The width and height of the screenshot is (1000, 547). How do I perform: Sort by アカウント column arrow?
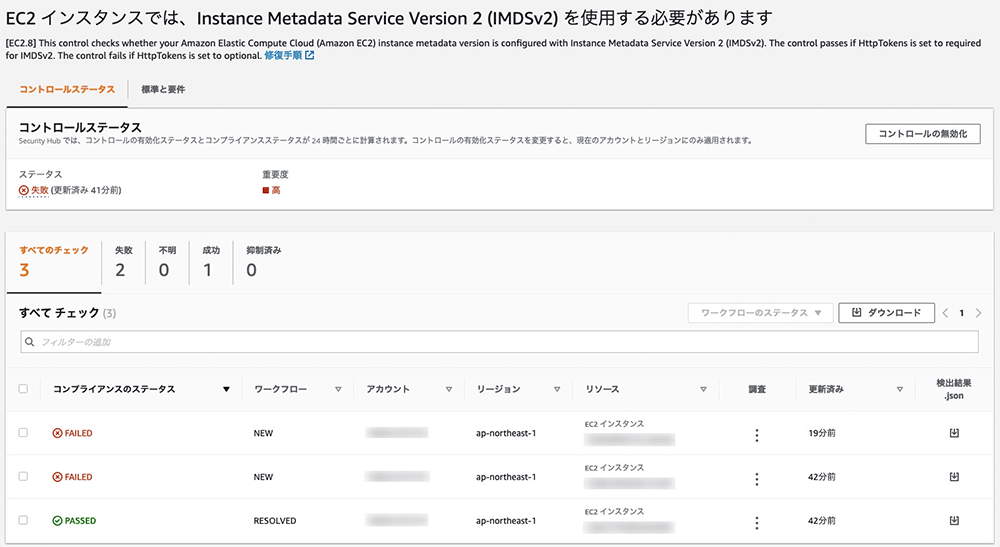click(449, 389)
